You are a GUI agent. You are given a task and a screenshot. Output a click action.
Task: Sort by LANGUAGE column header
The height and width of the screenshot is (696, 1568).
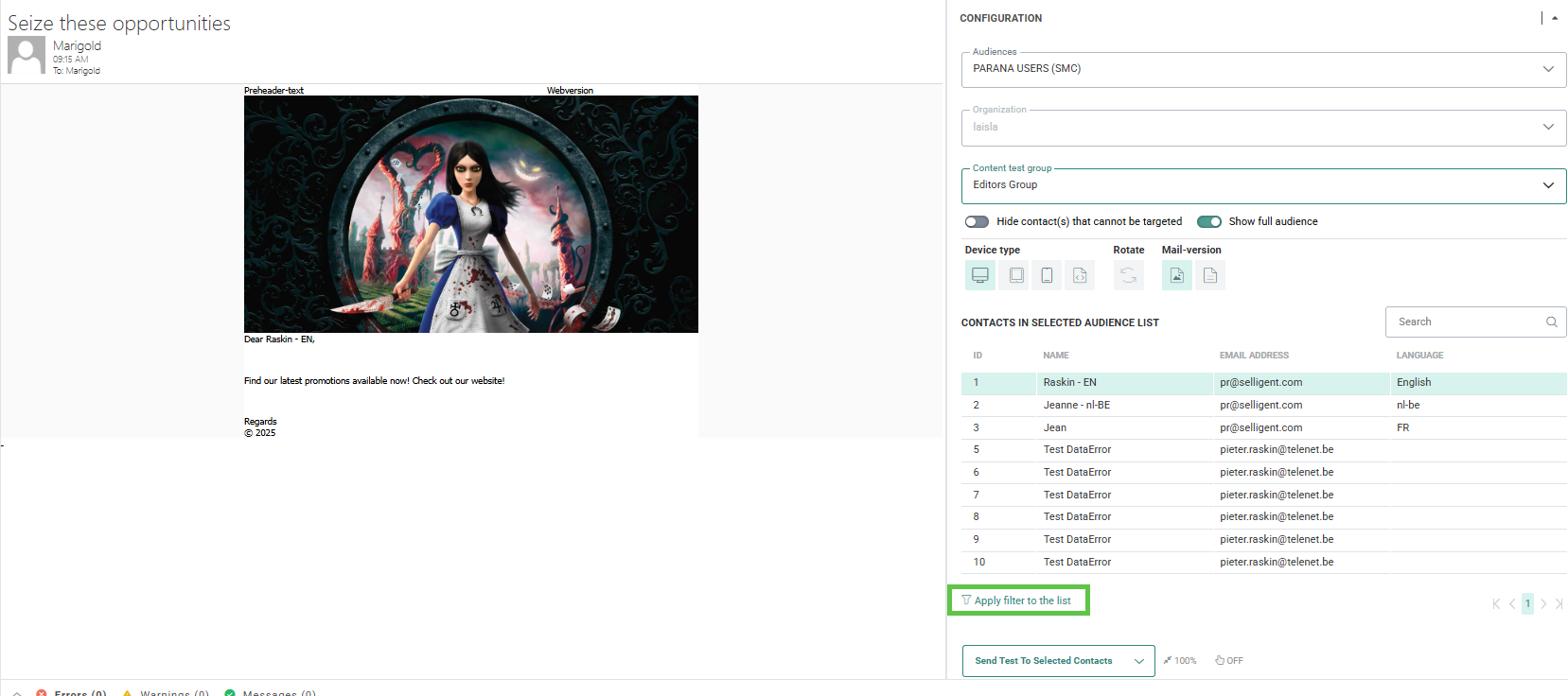(1419, 356)
